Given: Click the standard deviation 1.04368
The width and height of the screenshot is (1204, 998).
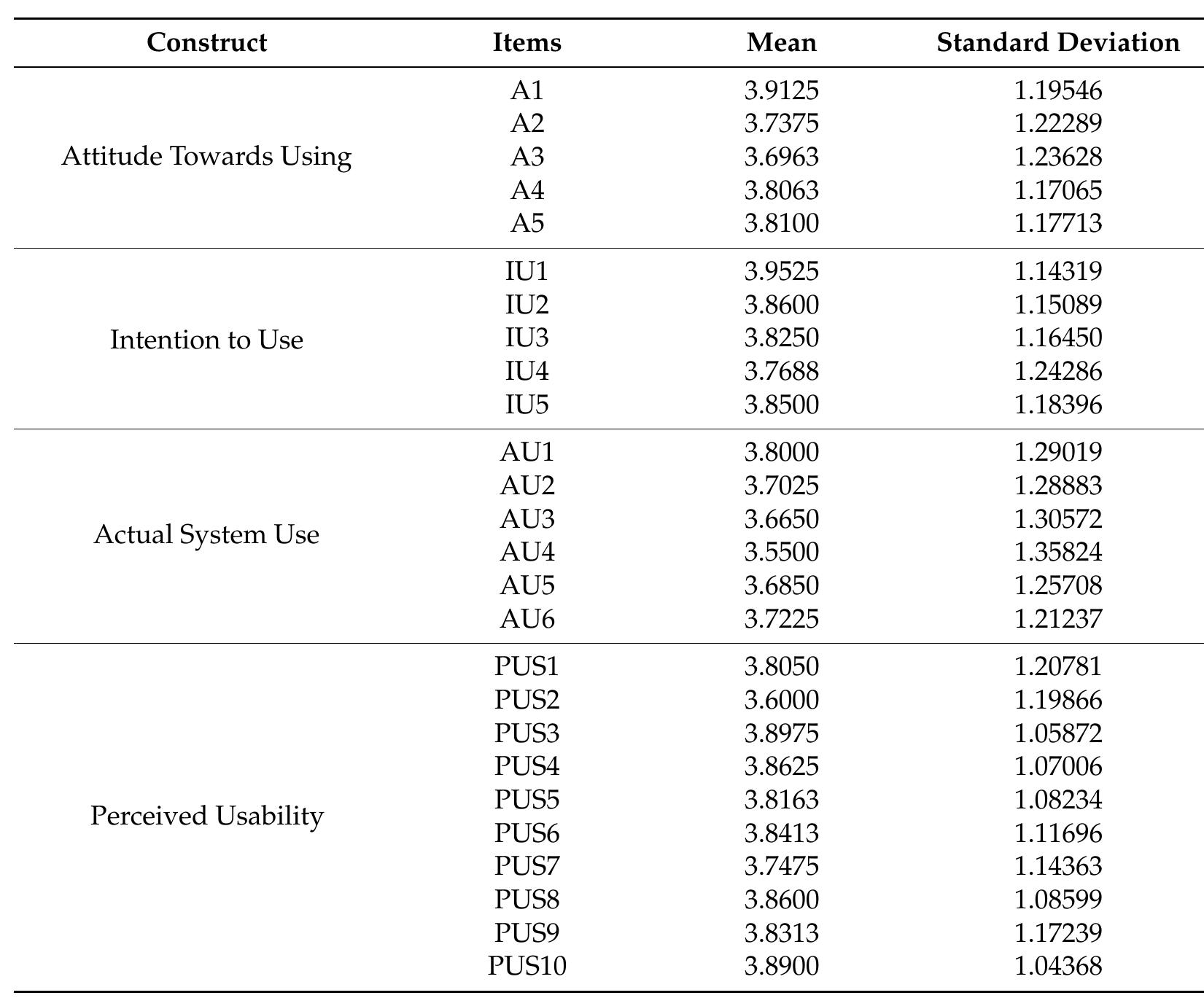Looking at the screenshot, I should (1057, 966).
